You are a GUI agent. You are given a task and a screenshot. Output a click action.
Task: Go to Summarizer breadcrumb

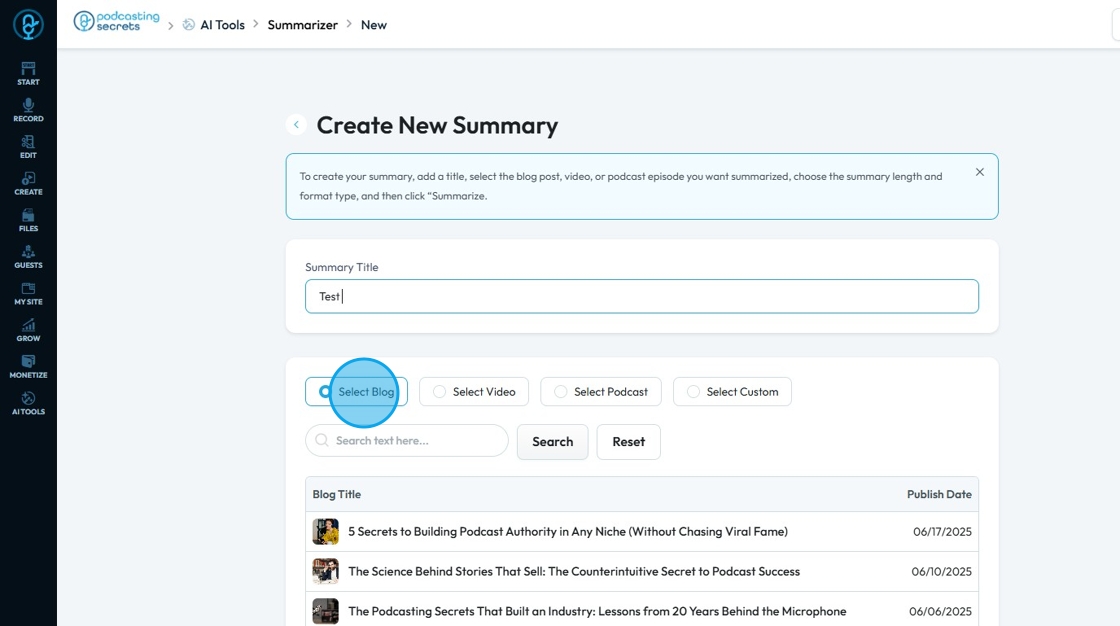(x=302, y=25)
